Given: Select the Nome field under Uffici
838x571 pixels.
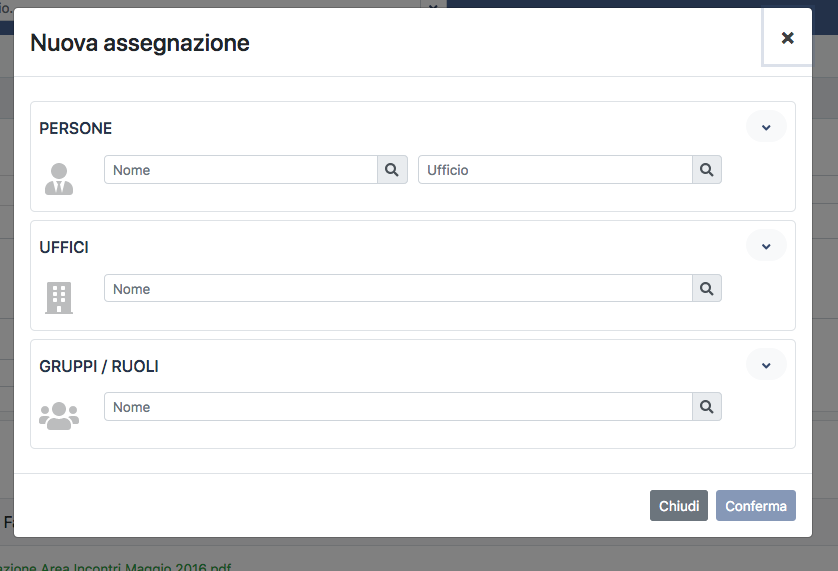Looking at the screenshot, I should click(x=398, y=289).
